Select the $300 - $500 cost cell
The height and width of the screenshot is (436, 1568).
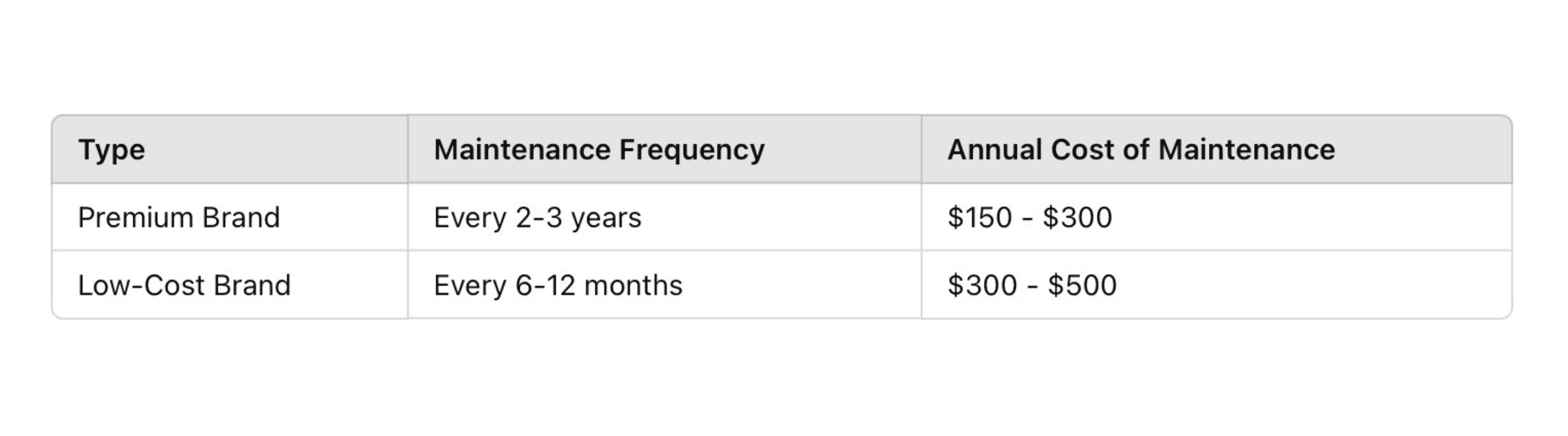[x=1217, y=284]
